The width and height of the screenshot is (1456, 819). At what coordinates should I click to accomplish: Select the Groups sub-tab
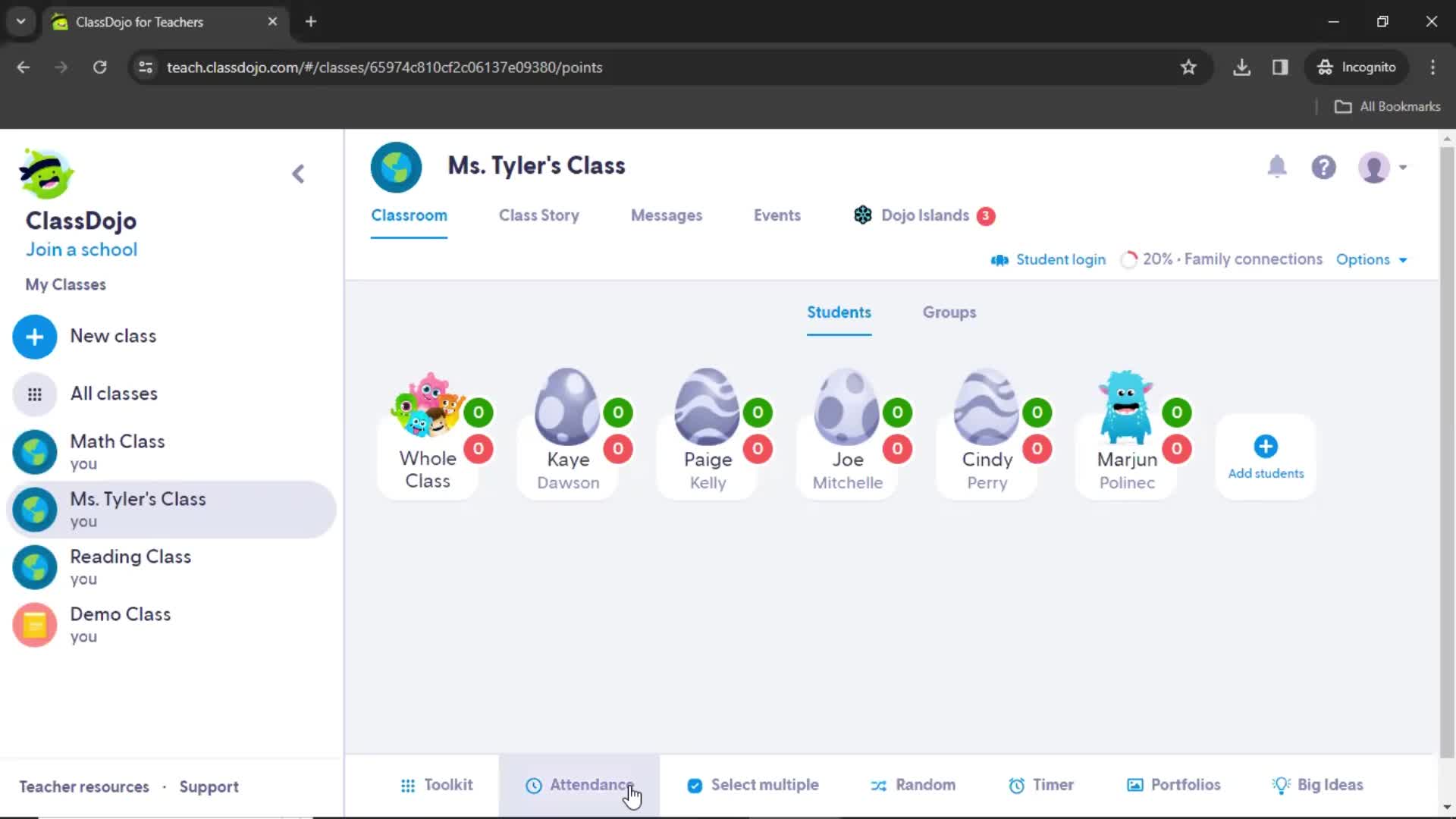[949, 313]
